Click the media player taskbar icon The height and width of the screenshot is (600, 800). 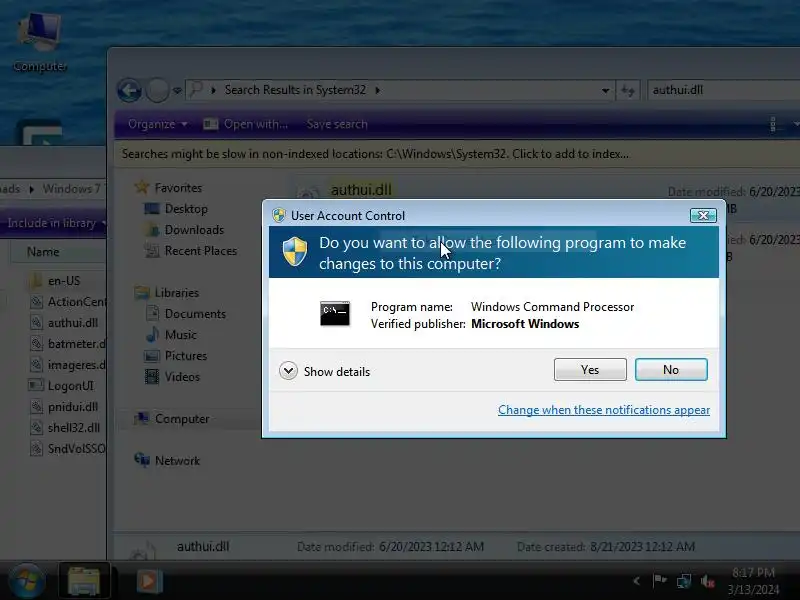tap(149, 581)
